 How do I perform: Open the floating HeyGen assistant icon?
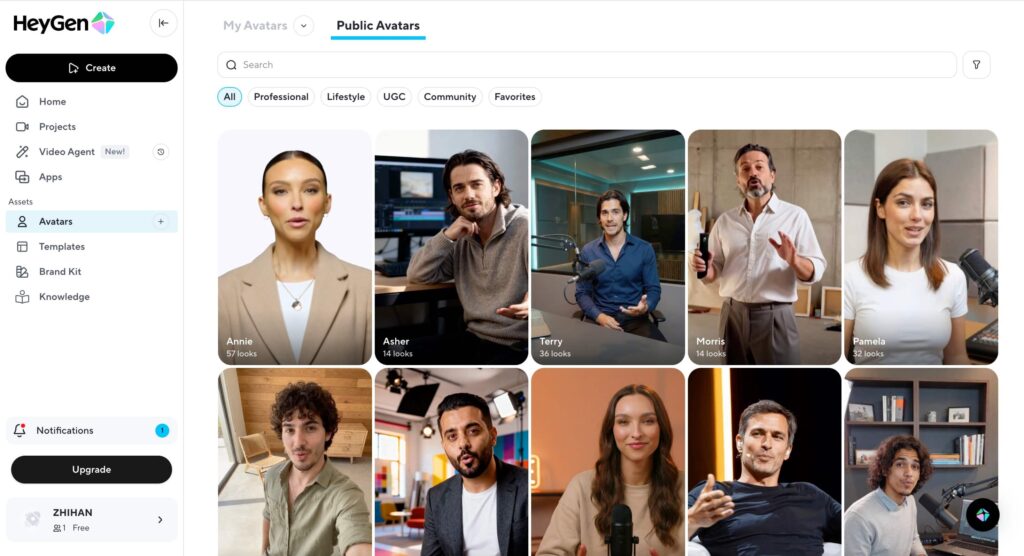tap(982, 515)
